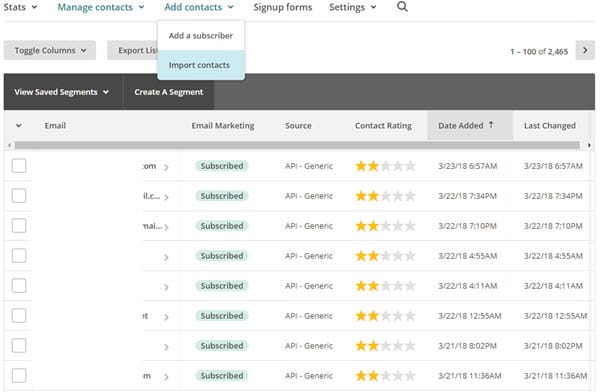Image resolution: width=600 pixels, height=392 pixels.
Task: Open contact arrow for 3/22/18 7:10PM row
Action: (166, 227)
